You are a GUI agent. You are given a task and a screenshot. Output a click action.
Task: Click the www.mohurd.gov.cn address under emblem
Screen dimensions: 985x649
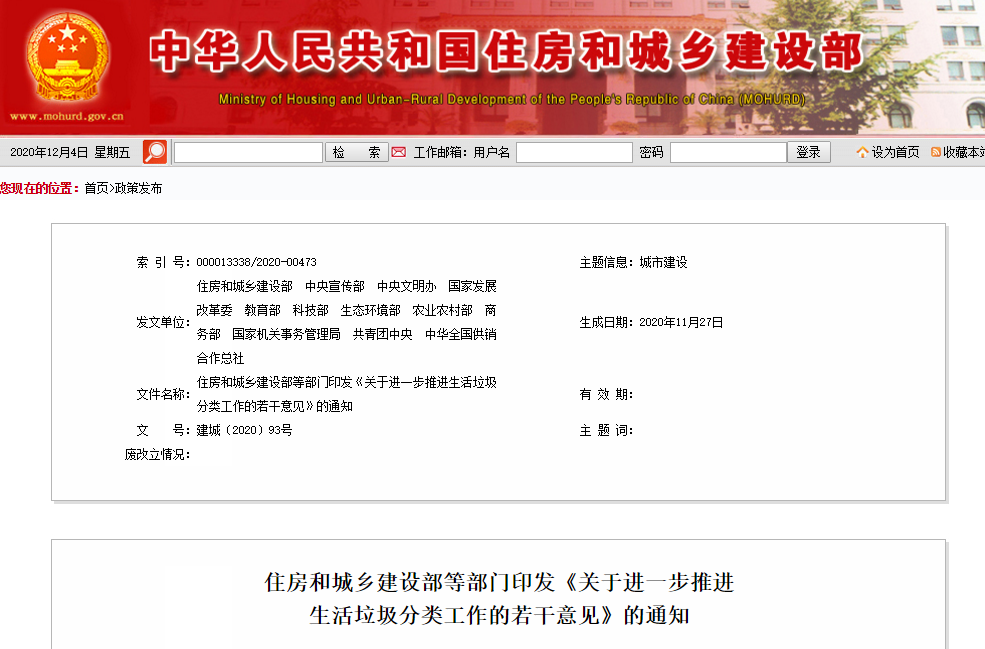(x=67, y=117)
